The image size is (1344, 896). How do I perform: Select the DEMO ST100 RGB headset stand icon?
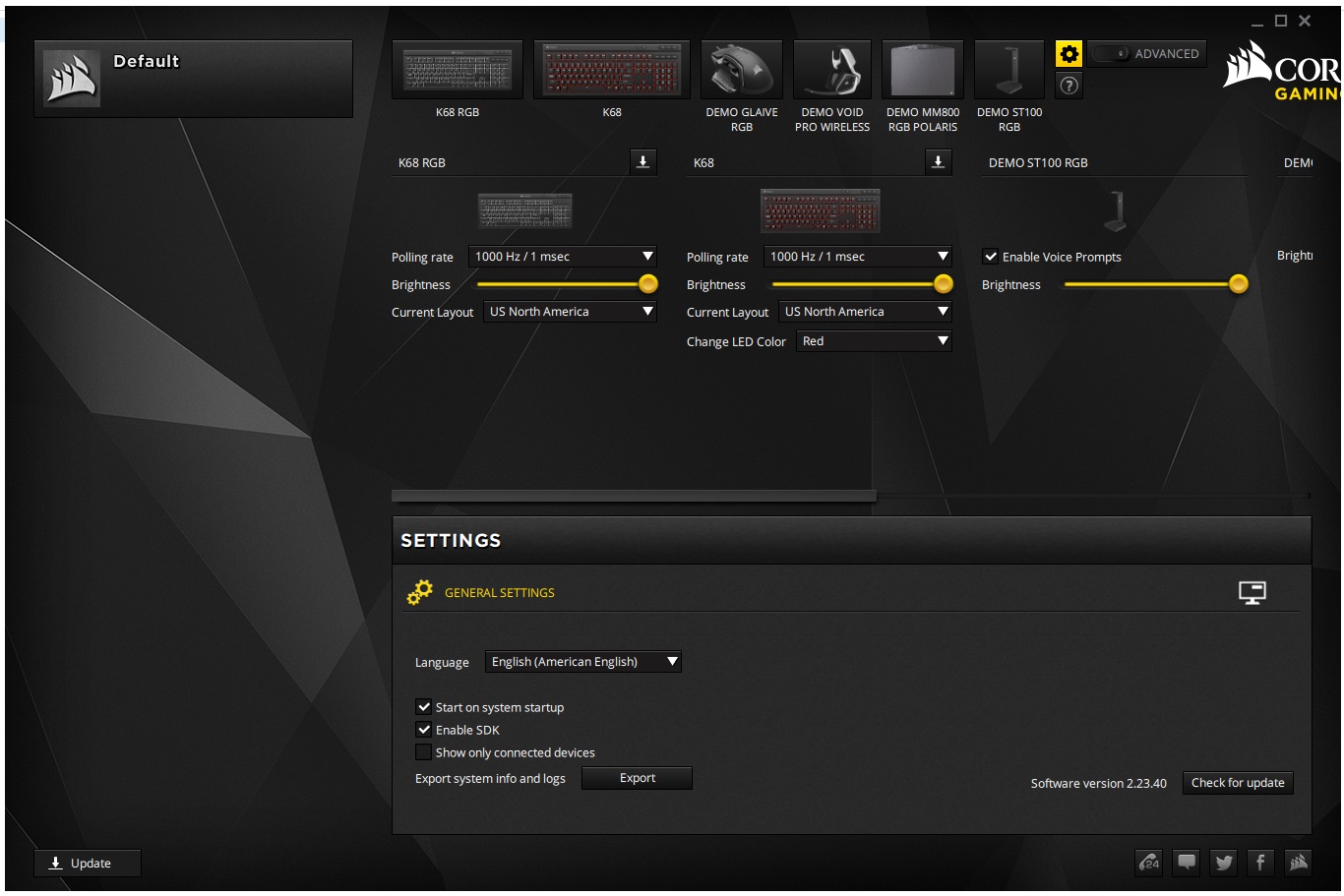pos(1009,70)
